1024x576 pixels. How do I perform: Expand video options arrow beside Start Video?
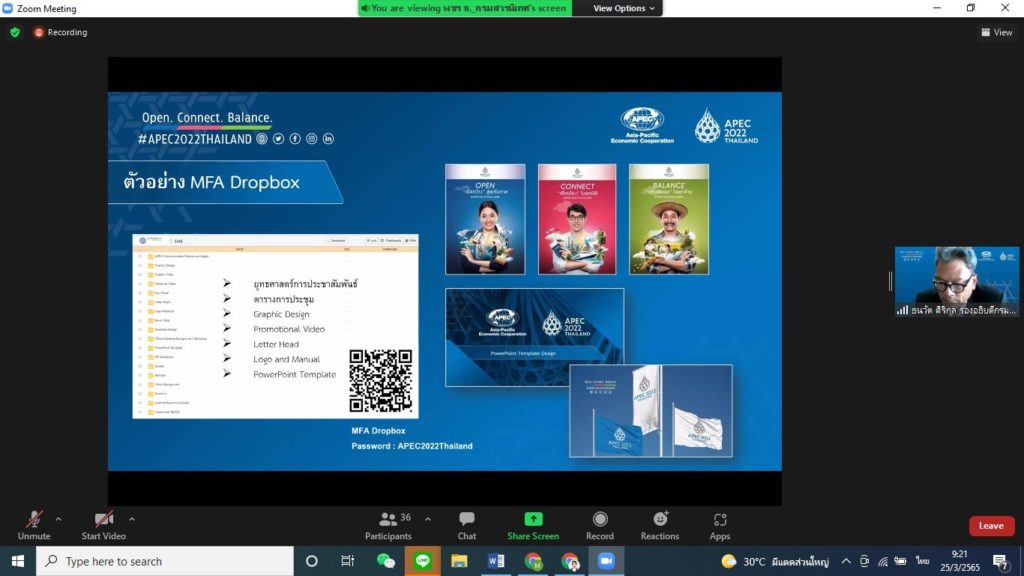click(x=132, y=519)
